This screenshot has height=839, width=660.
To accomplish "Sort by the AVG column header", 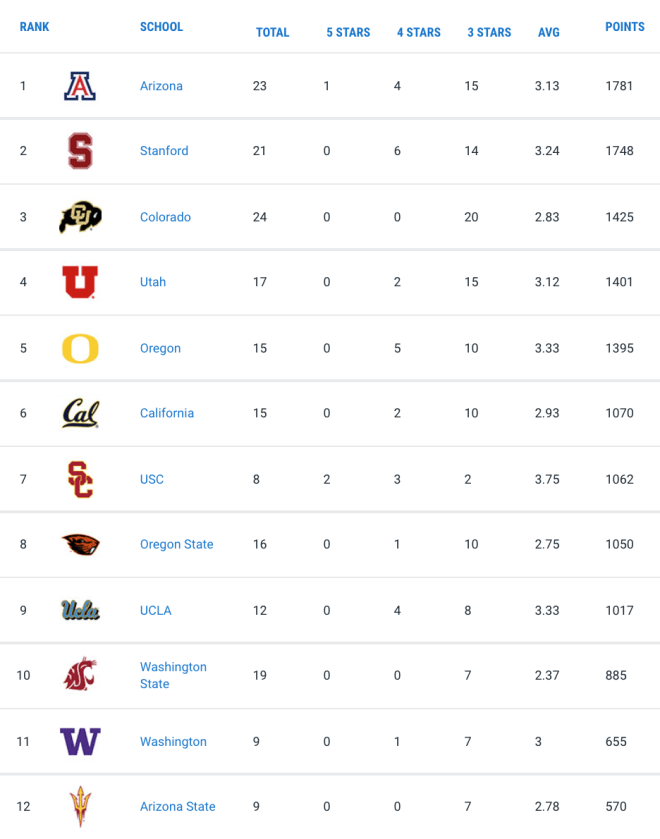I will coord(549,33).
